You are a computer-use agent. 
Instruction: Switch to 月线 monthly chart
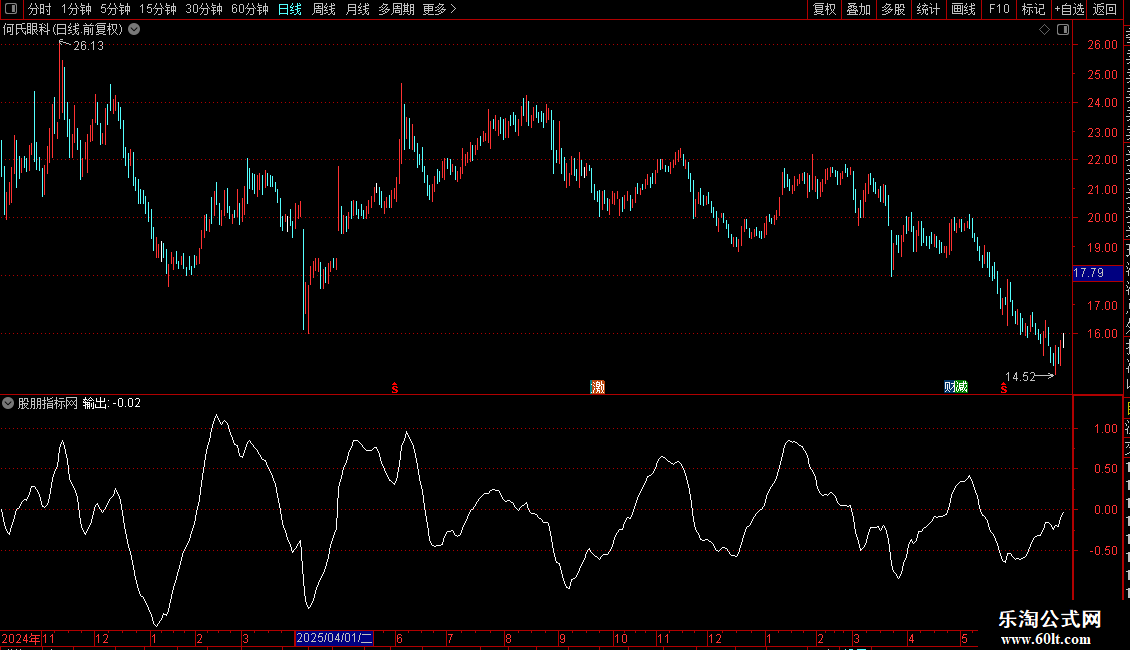coord(357,9)
